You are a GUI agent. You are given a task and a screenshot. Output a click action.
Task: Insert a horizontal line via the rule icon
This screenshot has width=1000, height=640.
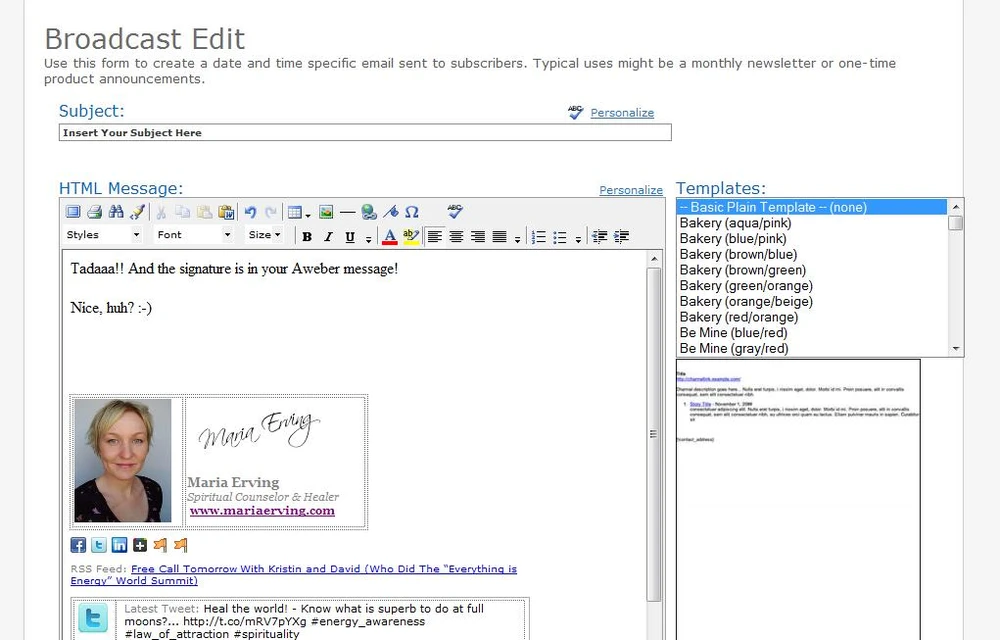(347, 212)
